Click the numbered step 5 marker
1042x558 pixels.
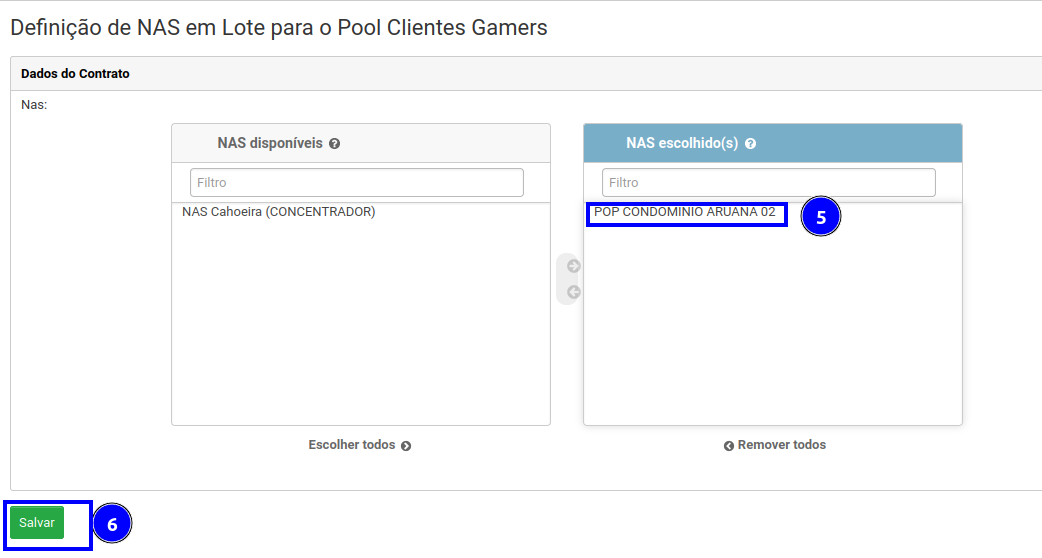tap(821, 217)
